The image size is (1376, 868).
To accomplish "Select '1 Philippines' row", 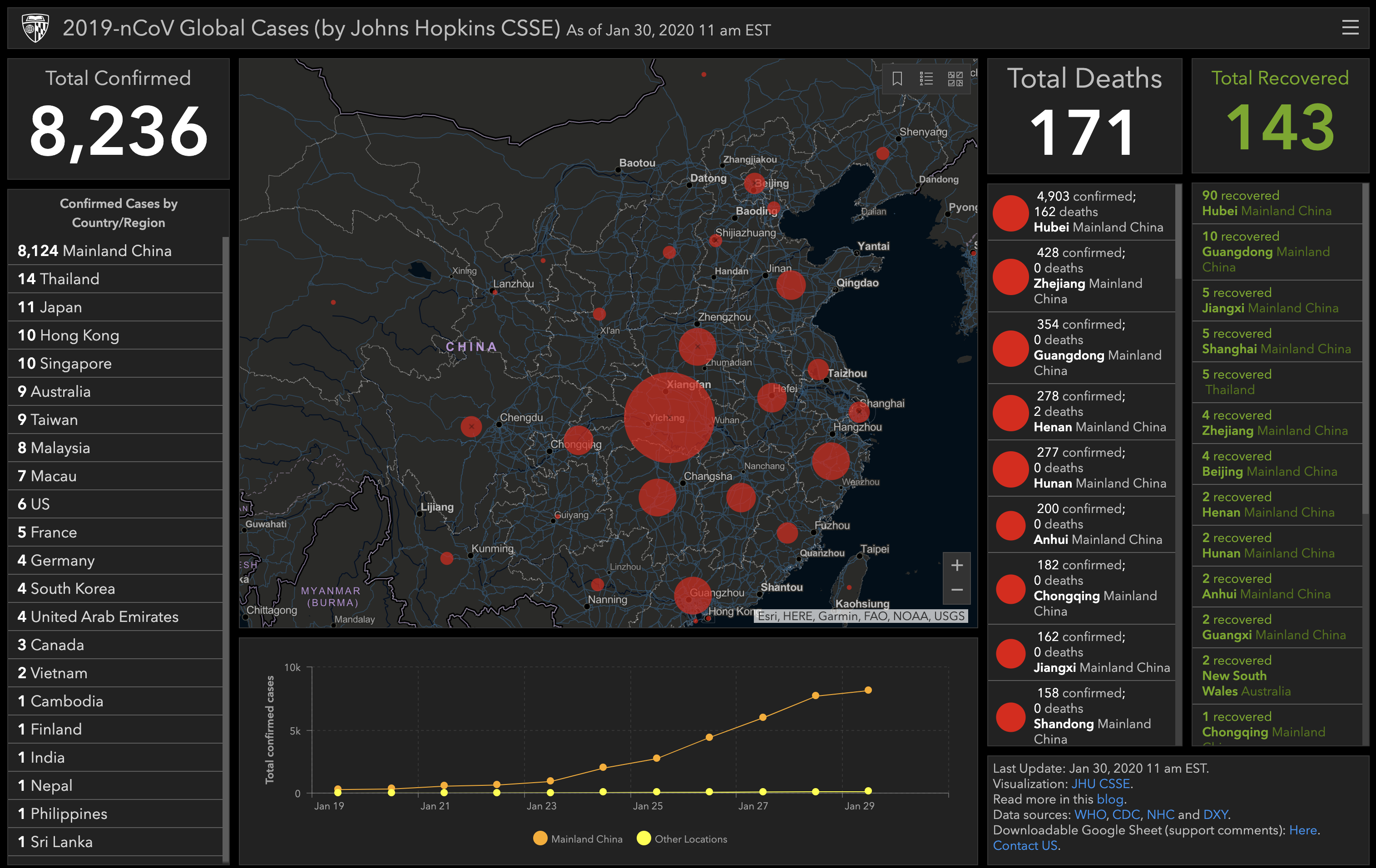I will (115, 814).
